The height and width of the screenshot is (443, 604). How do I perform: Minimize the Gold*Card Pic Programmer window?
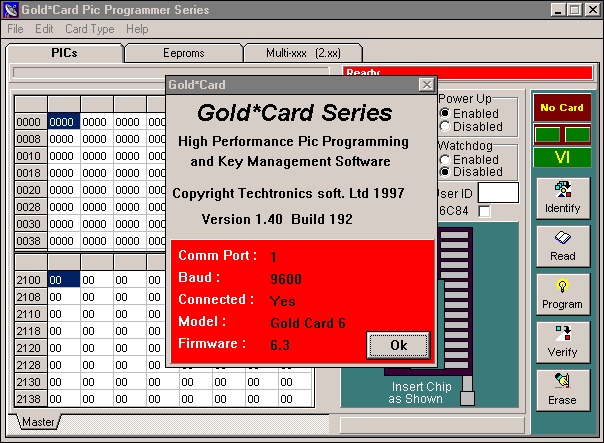tap(558, 10)
